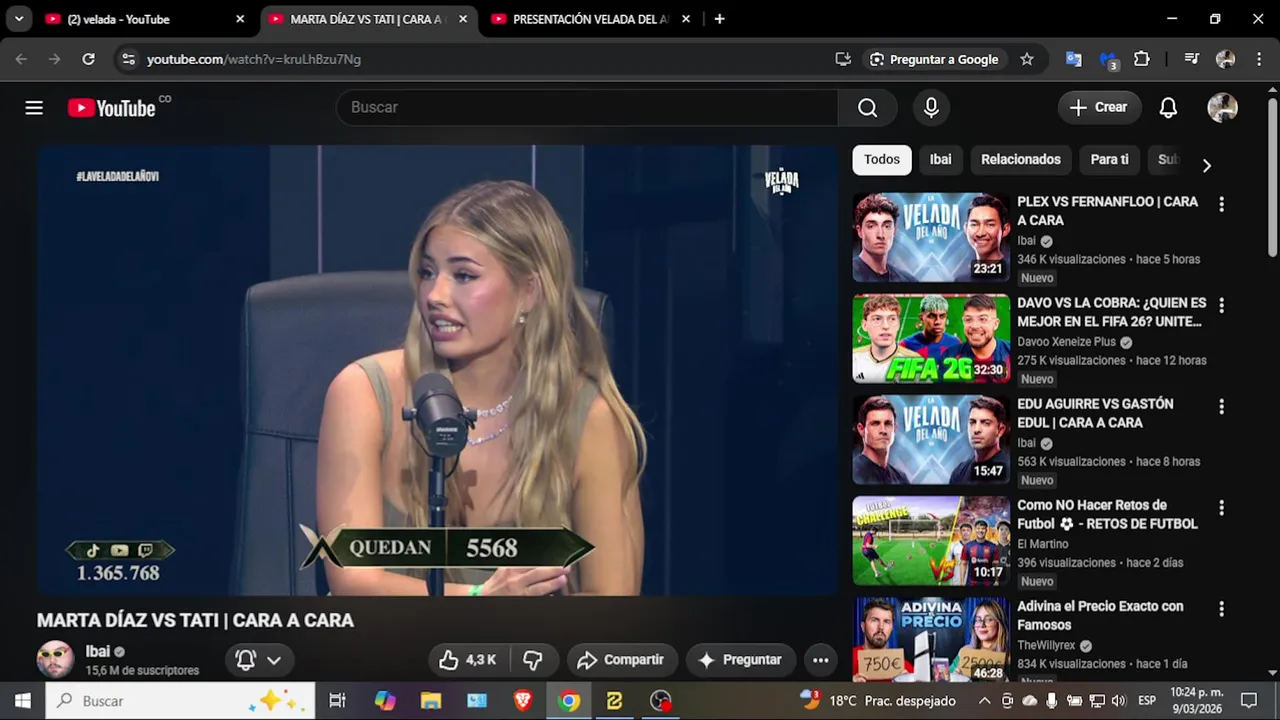View site information icon in address bar

[x=128, y=59]
